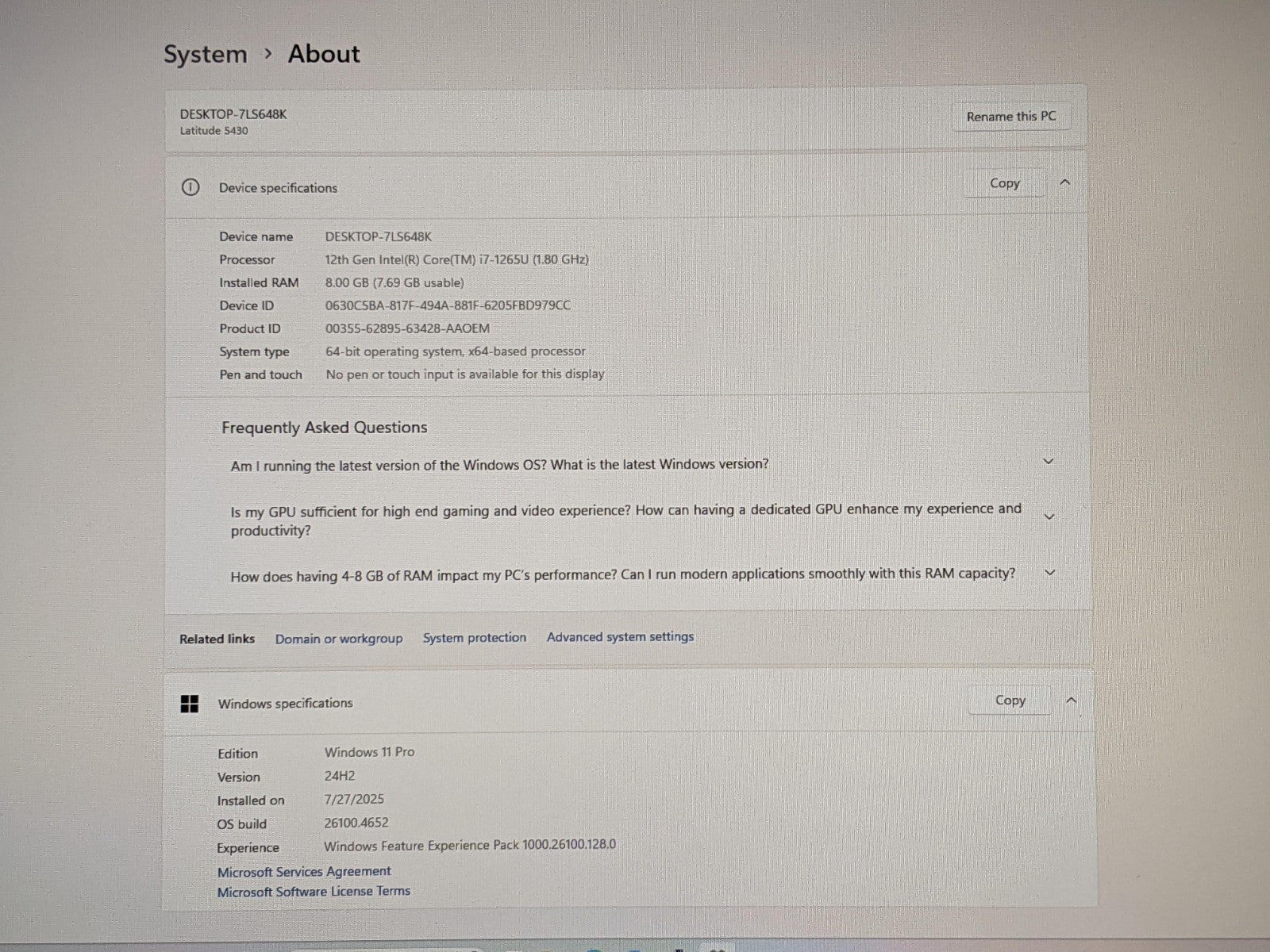Screen dimensions: 1270x952
Task: Click the Windows logo beside Windows specifications
Action: tap(190, 704)
